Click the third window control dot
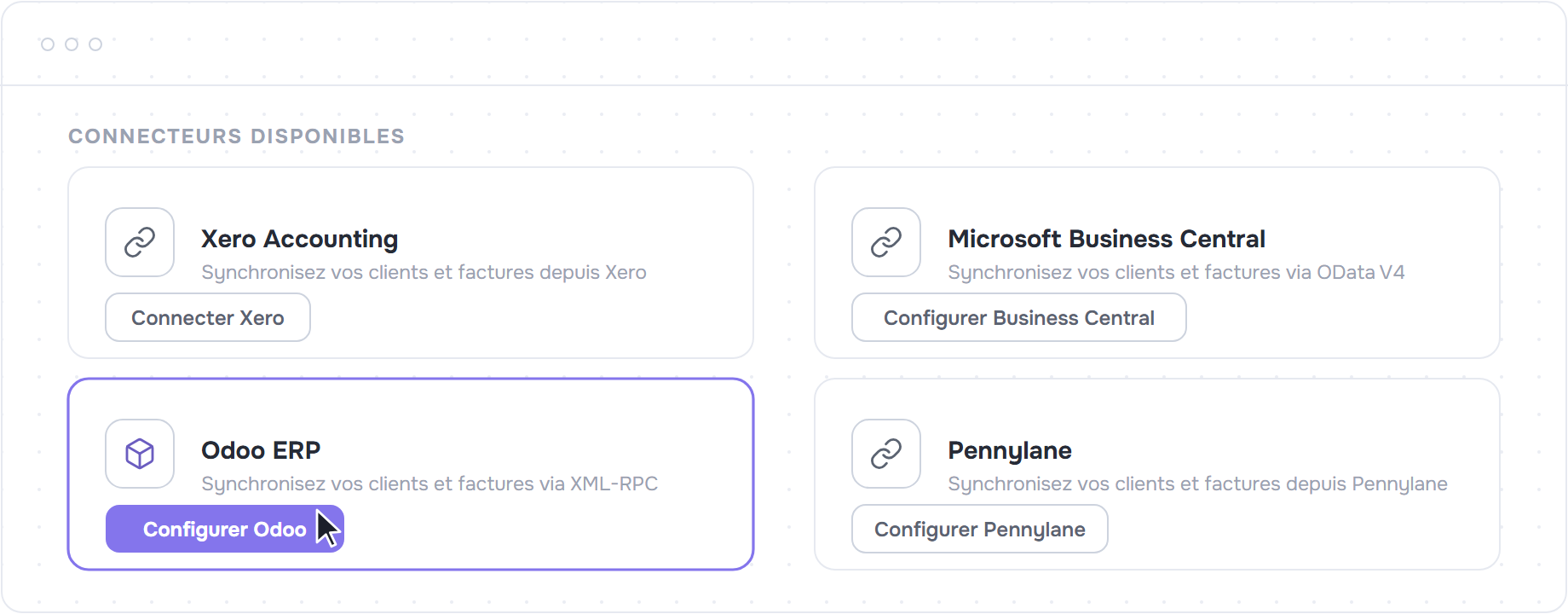 pos(95,44)
